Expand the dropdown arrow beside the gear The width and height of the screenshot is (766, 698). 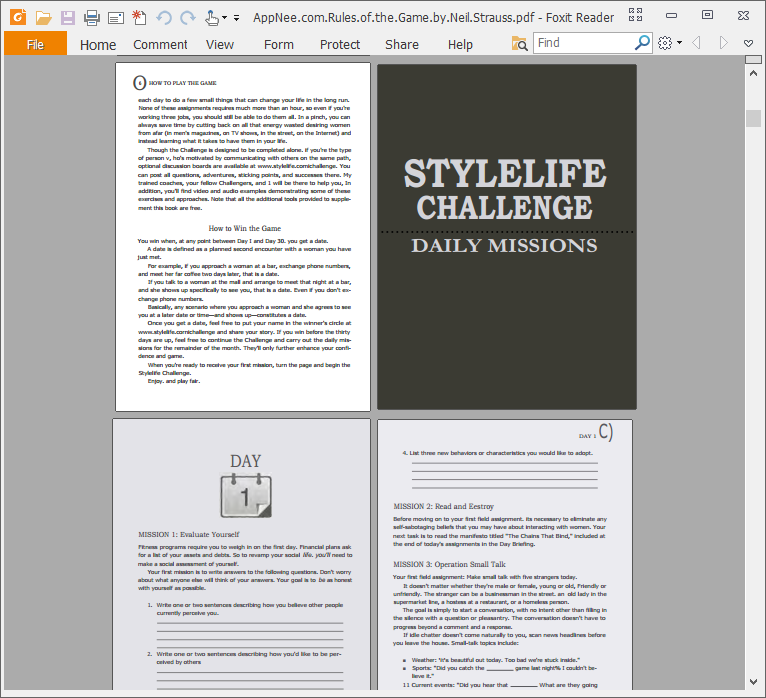[680, 43]
